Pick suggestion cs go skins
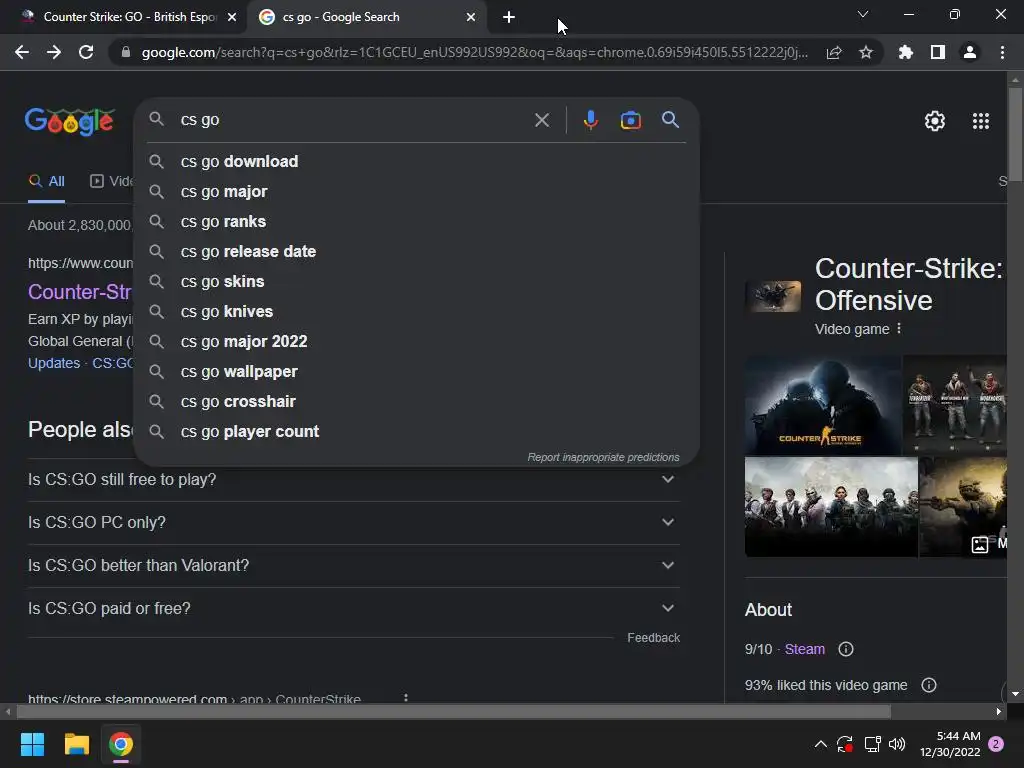Image resolution: width=1024 pixels, height=768 pixels. click(417, 281)
